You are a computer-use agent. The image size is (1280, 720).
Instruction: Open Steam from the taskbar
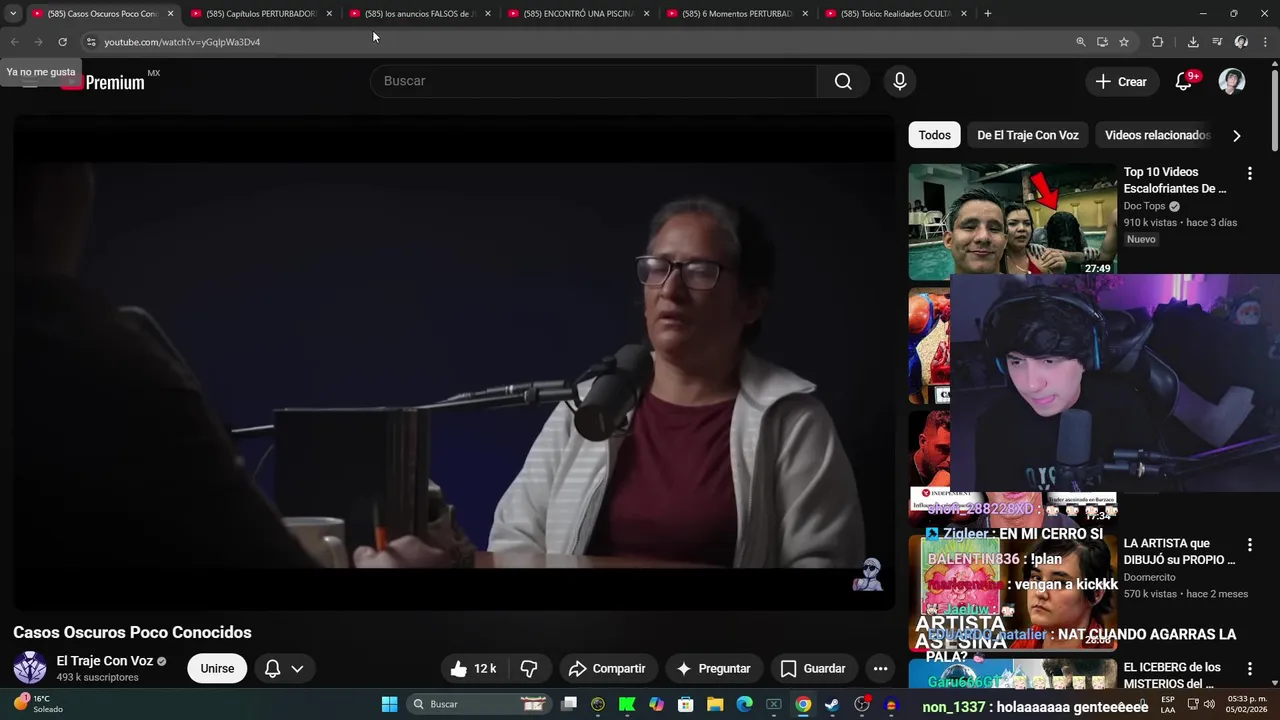832,704
